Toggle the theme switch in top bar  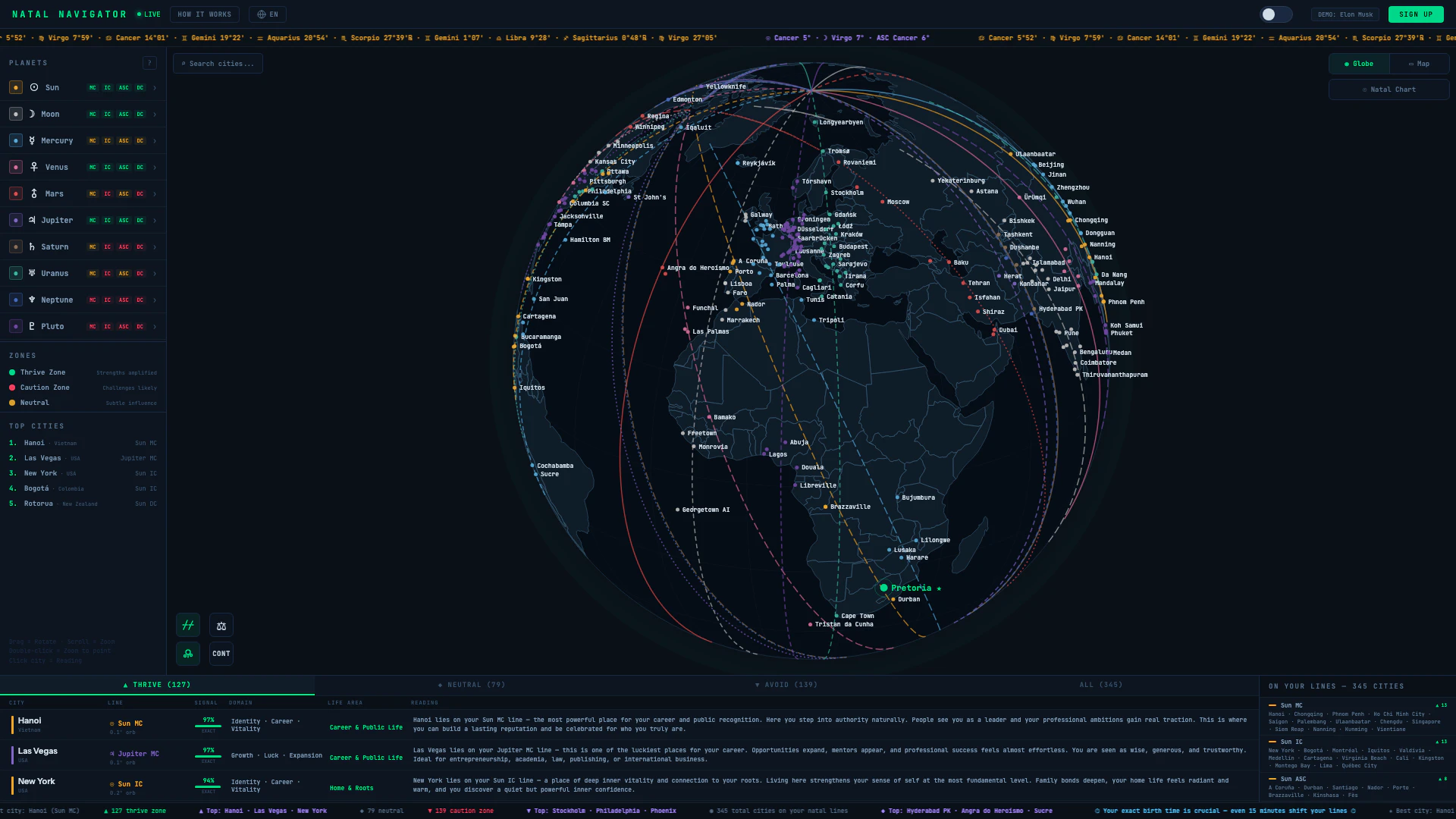click(x=1276, y=14)
